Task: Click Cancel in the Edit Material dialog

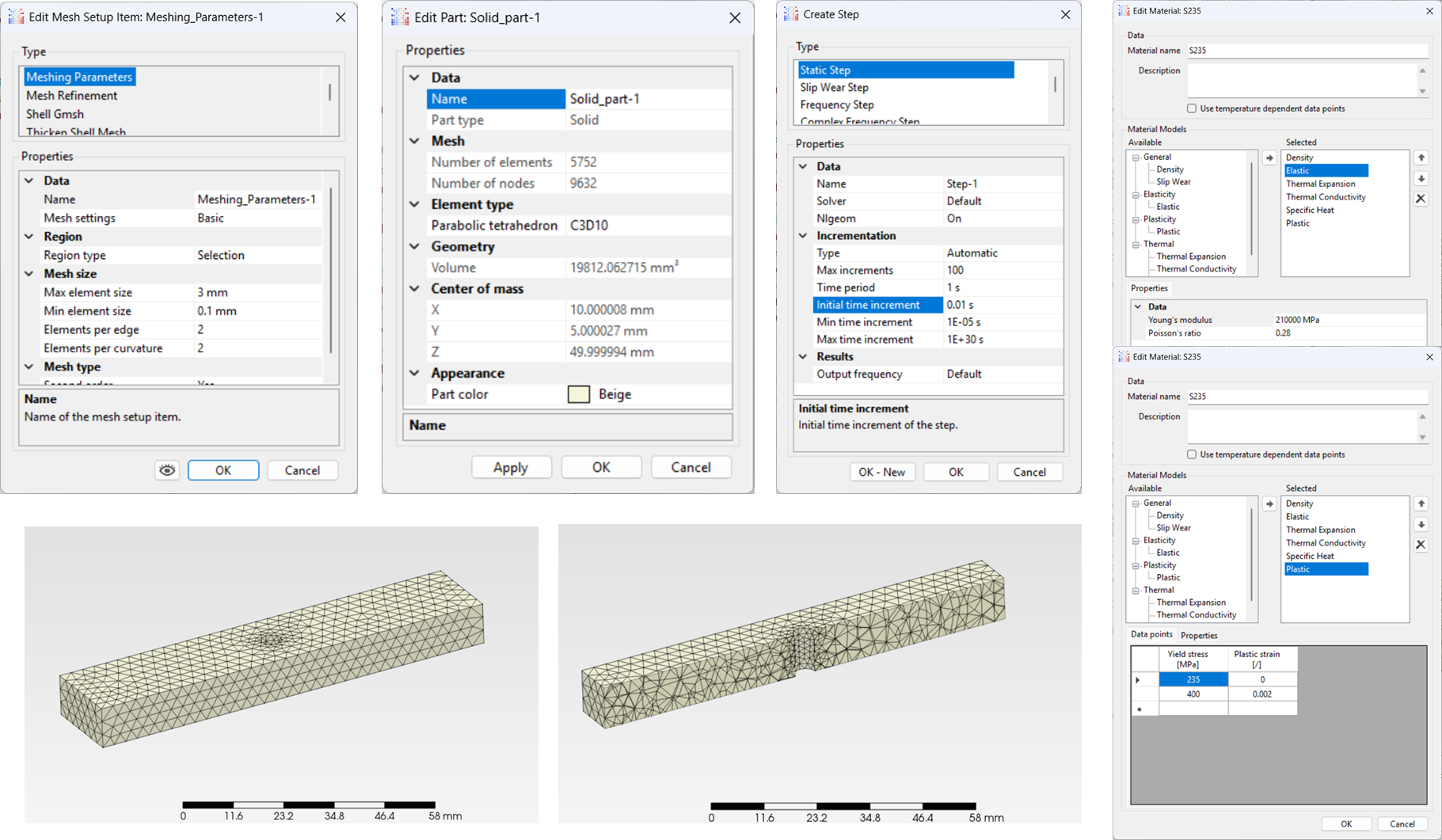Action: (x=1402, y=824)
